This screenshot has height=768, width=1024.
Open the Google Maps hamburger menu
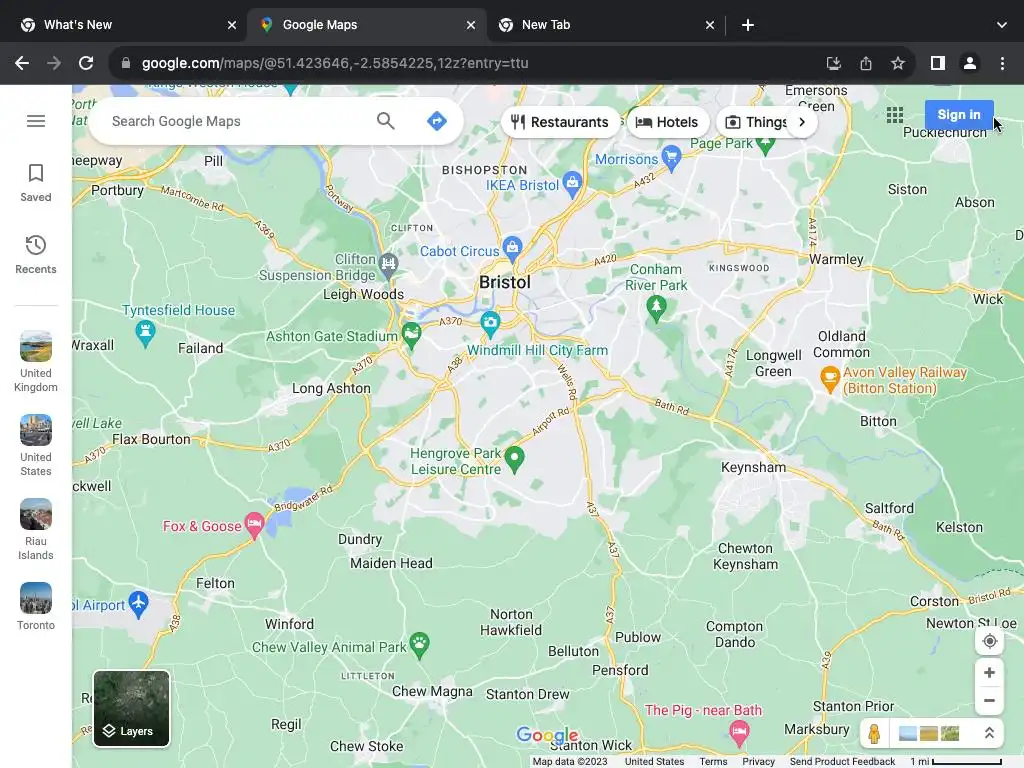[36, 121]
